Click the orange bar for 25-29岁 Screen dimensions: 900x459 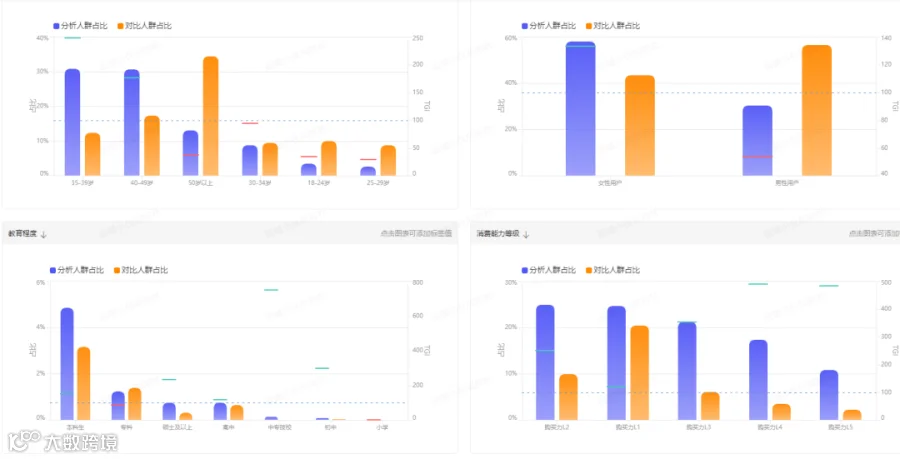(x=388, y=161)
